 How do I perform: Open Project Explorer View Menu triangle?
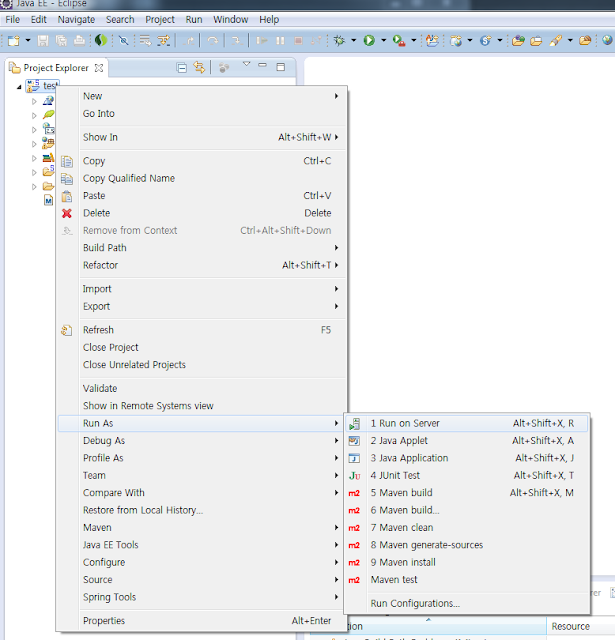tap(246, 64)
